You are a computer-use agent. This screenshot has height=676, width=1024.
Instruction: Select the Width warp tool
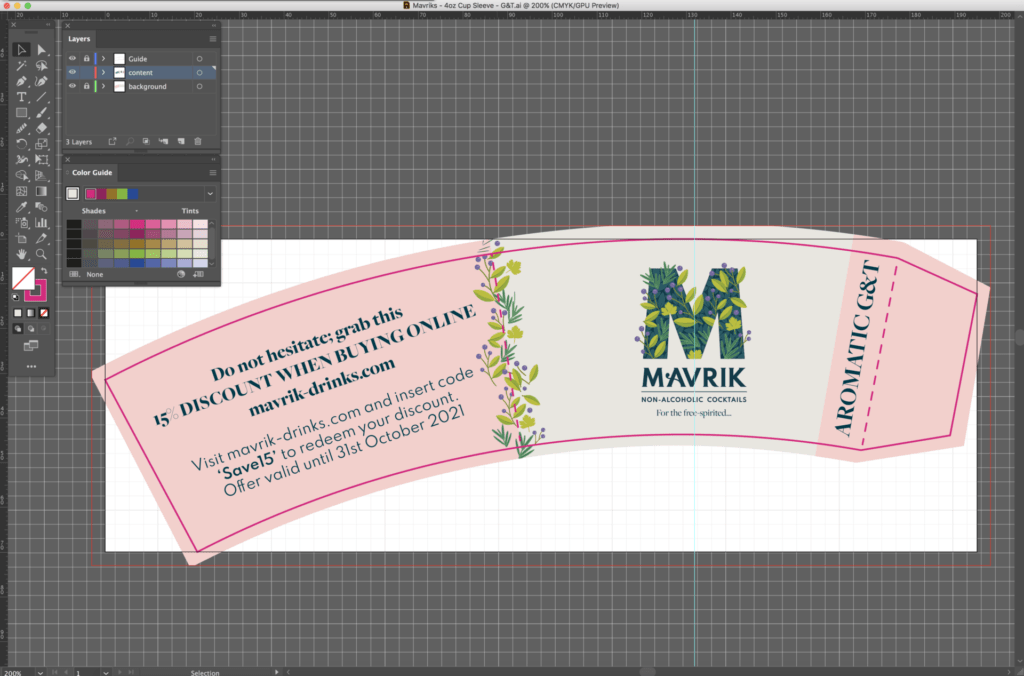click(21, 159)
